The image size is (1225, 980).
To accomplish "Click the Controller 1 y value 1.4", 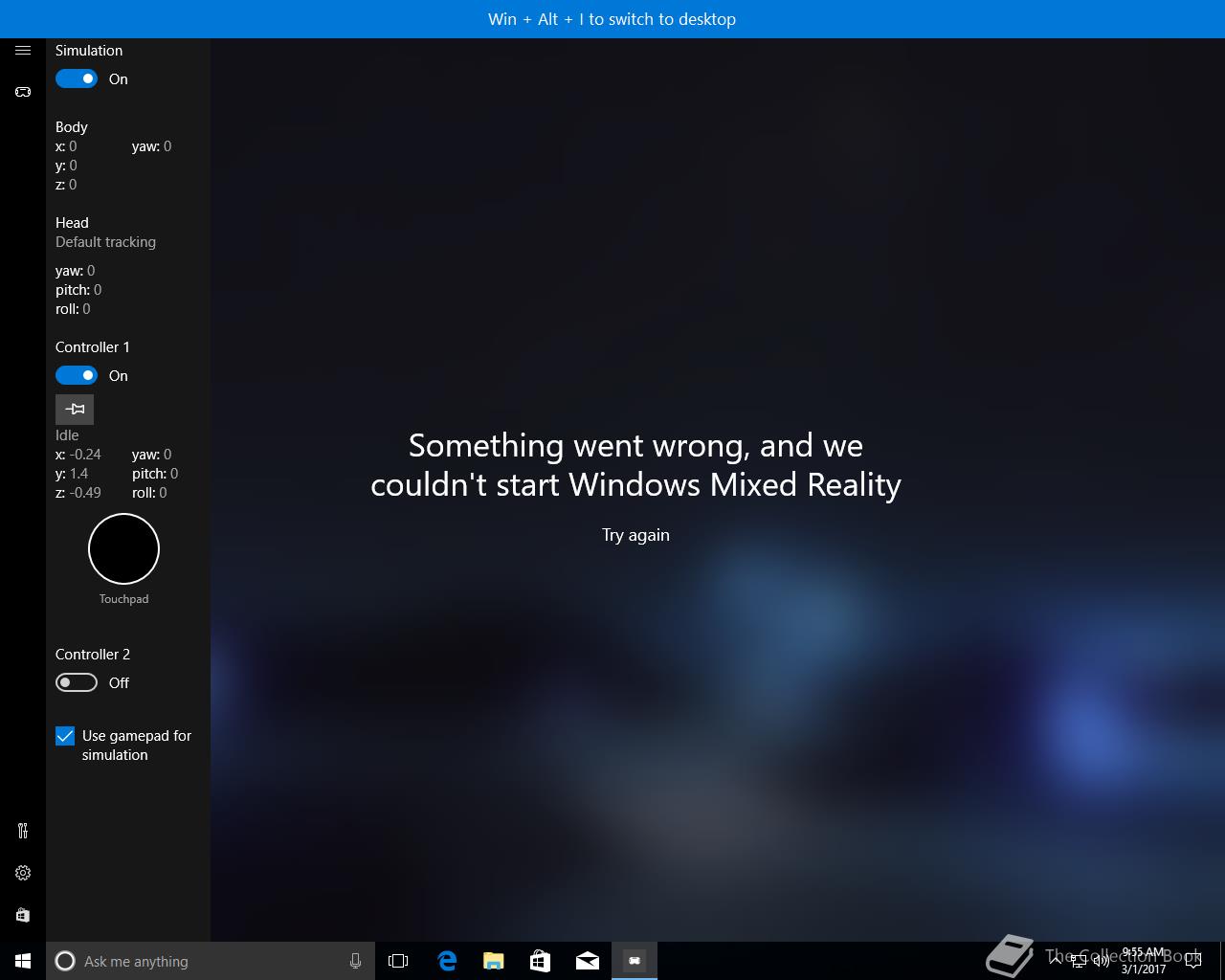I will coord(78,474).
